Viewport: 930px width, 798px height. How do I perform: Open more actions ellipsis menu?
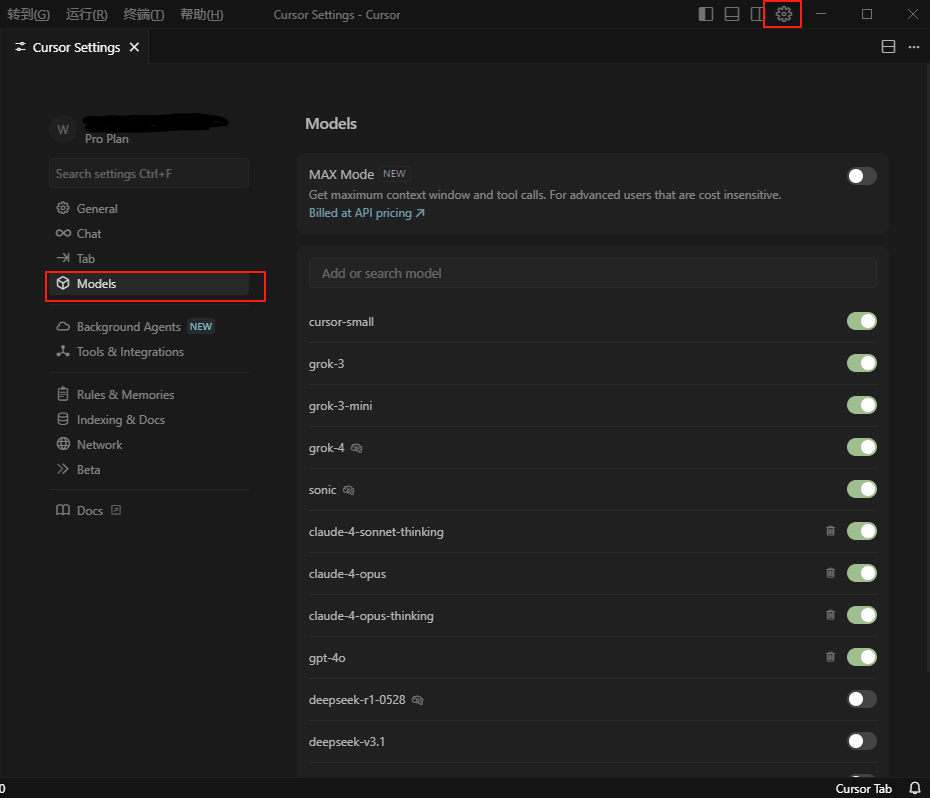pyautogui.click(x=913, y=47)
